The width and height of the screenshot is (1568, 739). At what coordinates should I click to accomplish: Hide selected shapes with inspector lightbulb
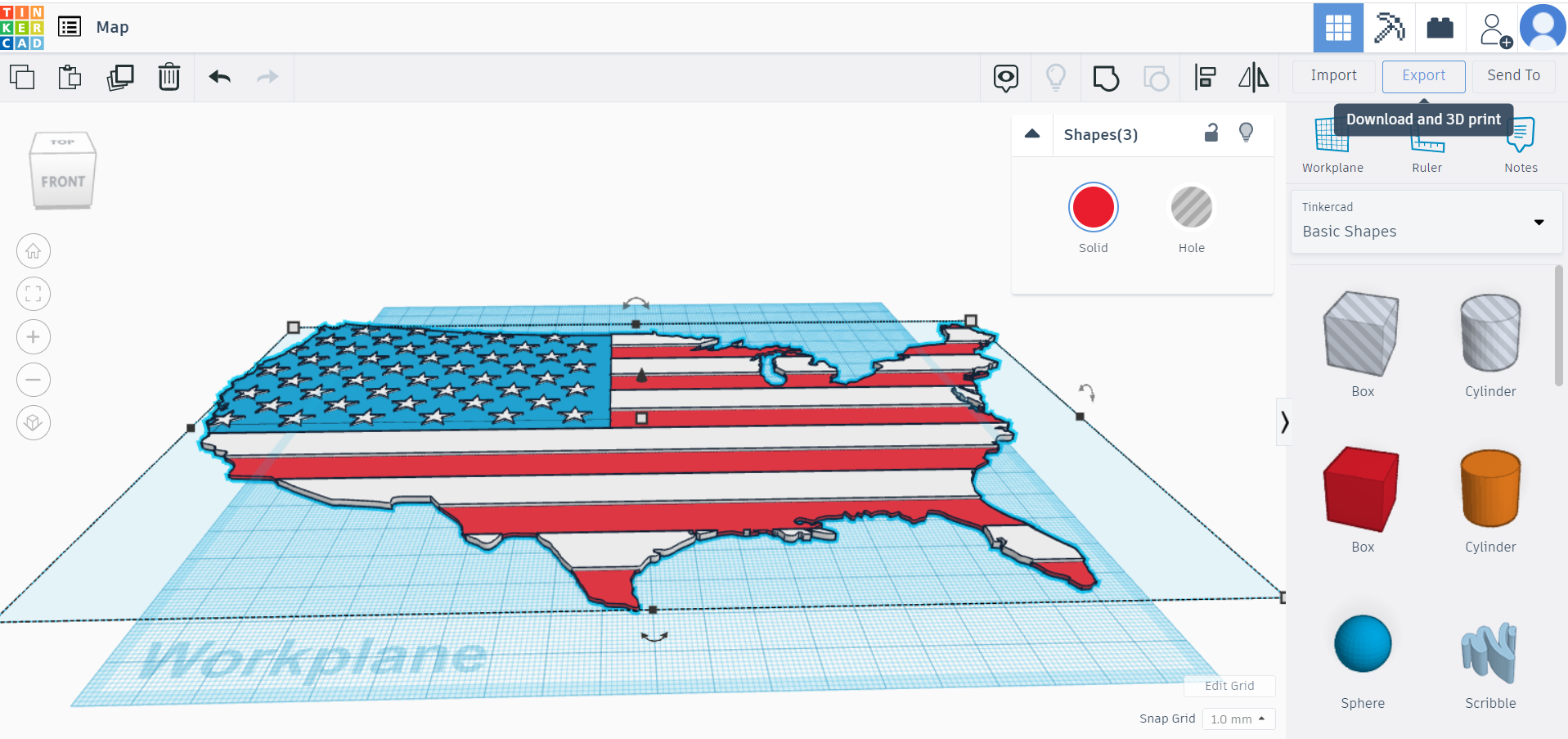click(1246, 133)
